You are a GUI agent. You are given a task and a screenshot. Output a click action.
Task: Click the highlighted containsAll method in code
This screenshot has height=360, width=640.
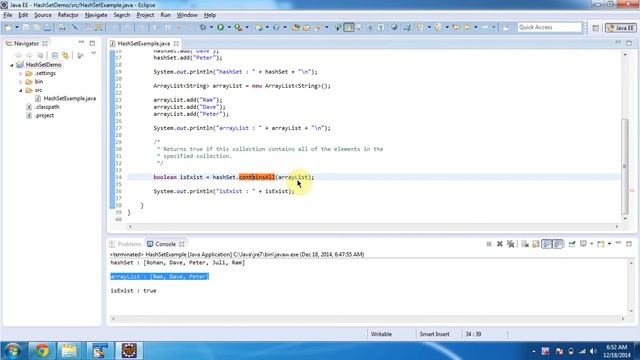click(x=257, y=177)
